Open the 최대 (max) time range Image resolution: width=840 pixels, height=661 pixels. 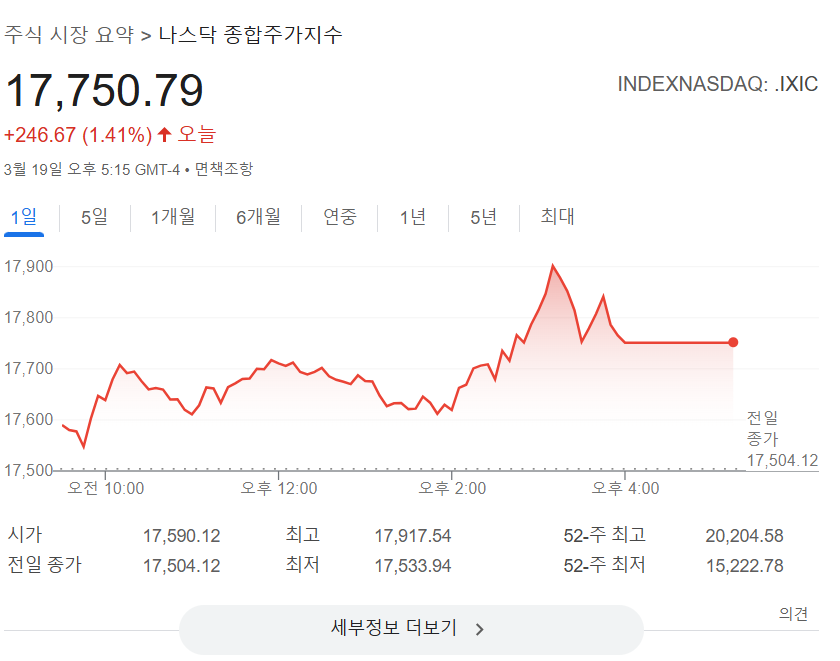click(x=556, y=216)
